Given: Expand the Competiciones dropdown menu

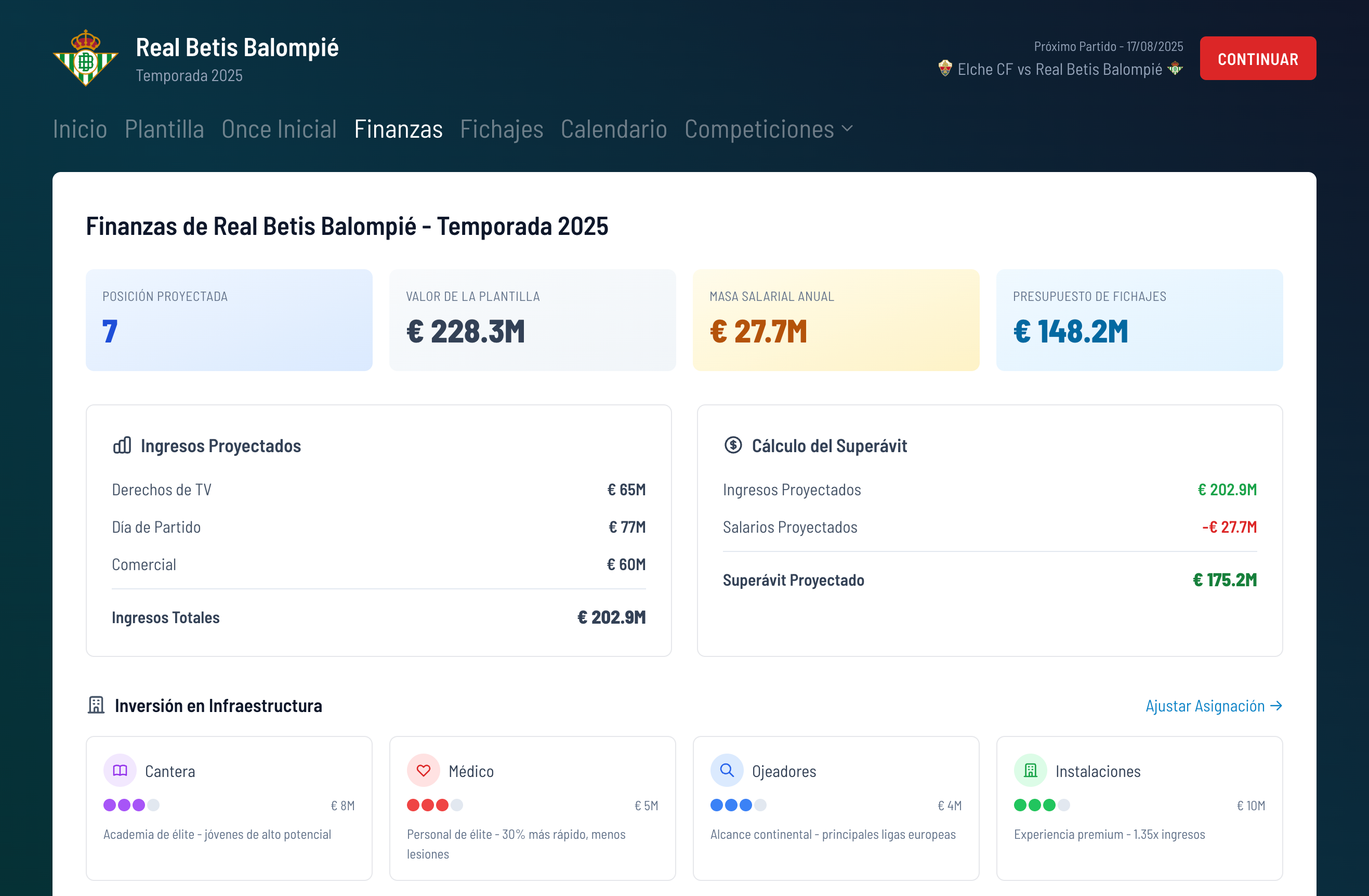Looking at the screenshot, I should pyautogui.click(x=768, y=129).
